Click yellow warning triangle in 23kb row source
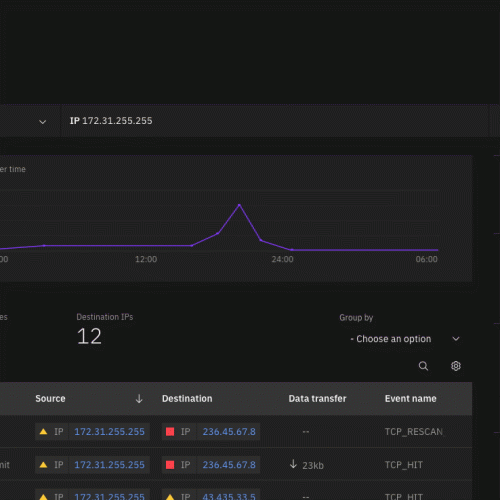 point(43,465)
